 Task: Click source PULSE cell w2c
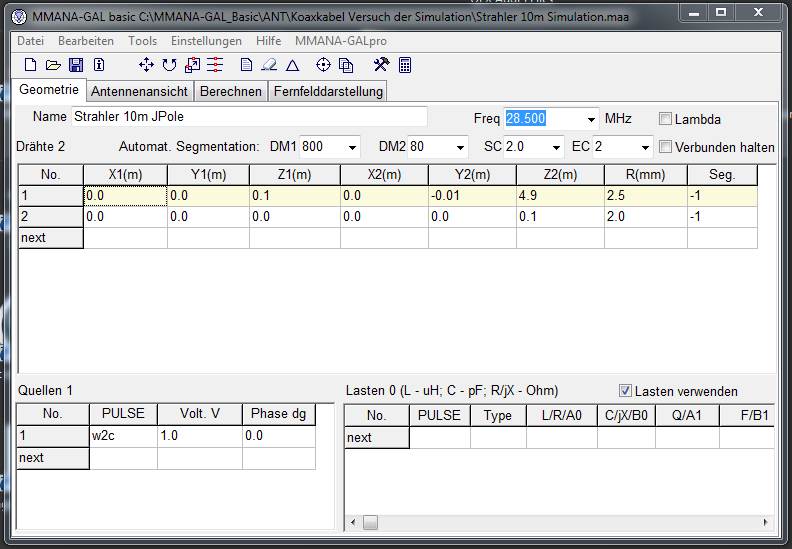(123, 436)
